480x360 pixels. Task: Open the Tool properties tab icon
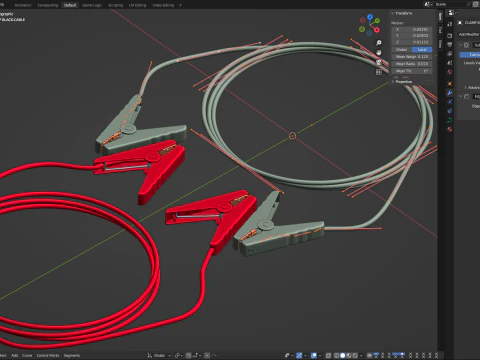pyautogui.click(x=450, y=24)
